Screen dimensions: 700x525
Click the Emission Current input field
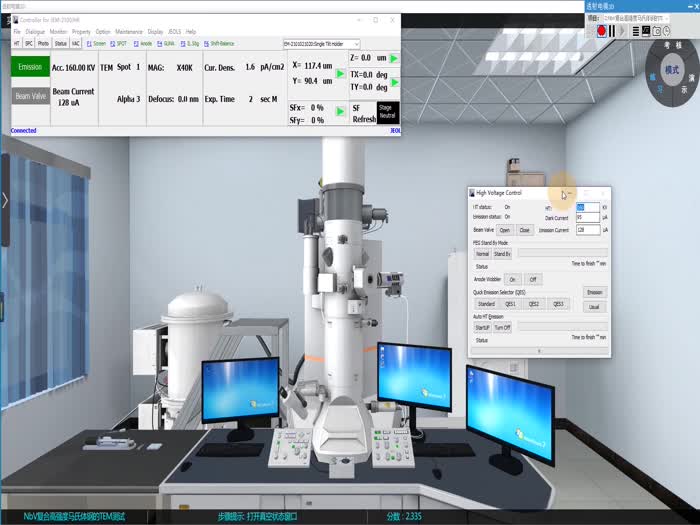click(588, 230)
